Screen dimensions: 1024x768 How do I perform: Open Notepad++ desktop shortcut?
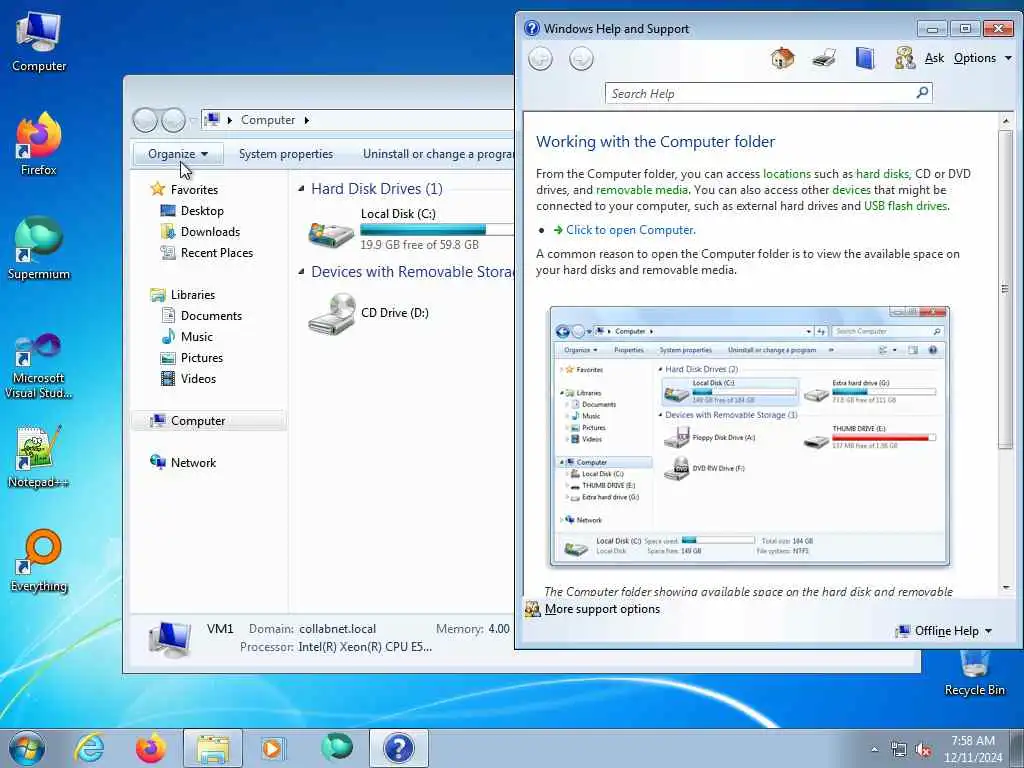point(39,457)
